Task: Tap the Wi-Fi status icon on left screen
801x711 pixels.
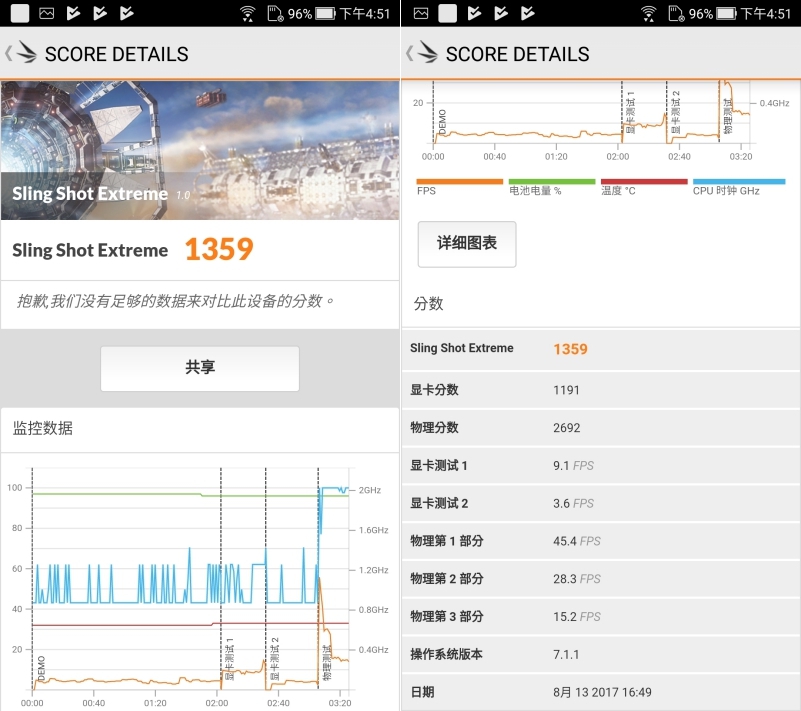Action: pyautogui.click(x=247, y=13)
